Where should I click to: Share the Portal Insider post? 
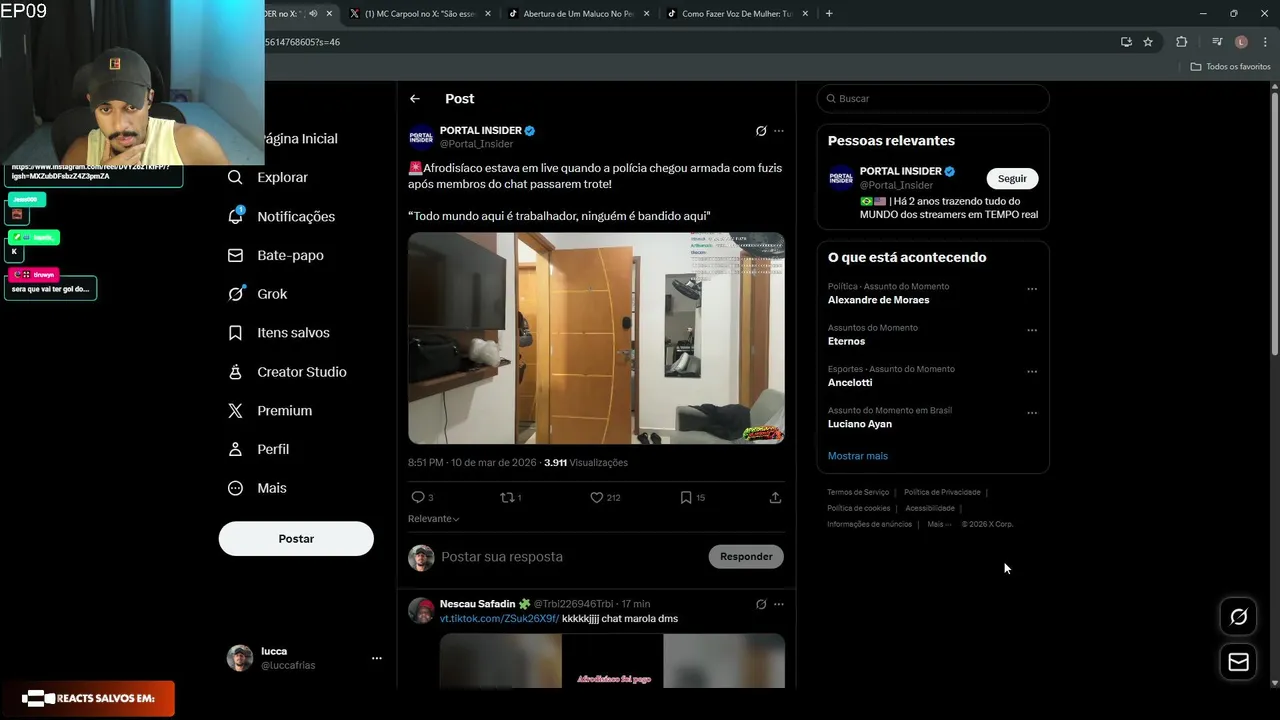(x=775, y=497)
